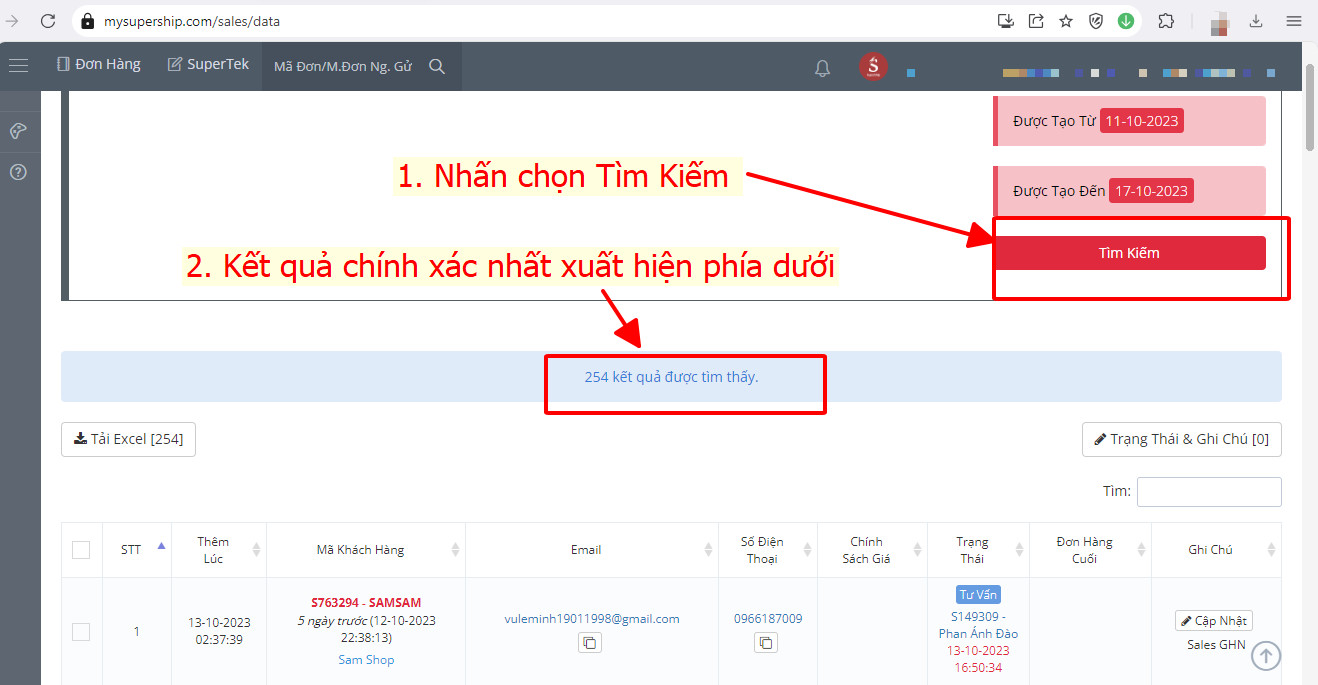Click the browser address bar URL
Viewport: 1318px width, 685px height.
(192, 20)
